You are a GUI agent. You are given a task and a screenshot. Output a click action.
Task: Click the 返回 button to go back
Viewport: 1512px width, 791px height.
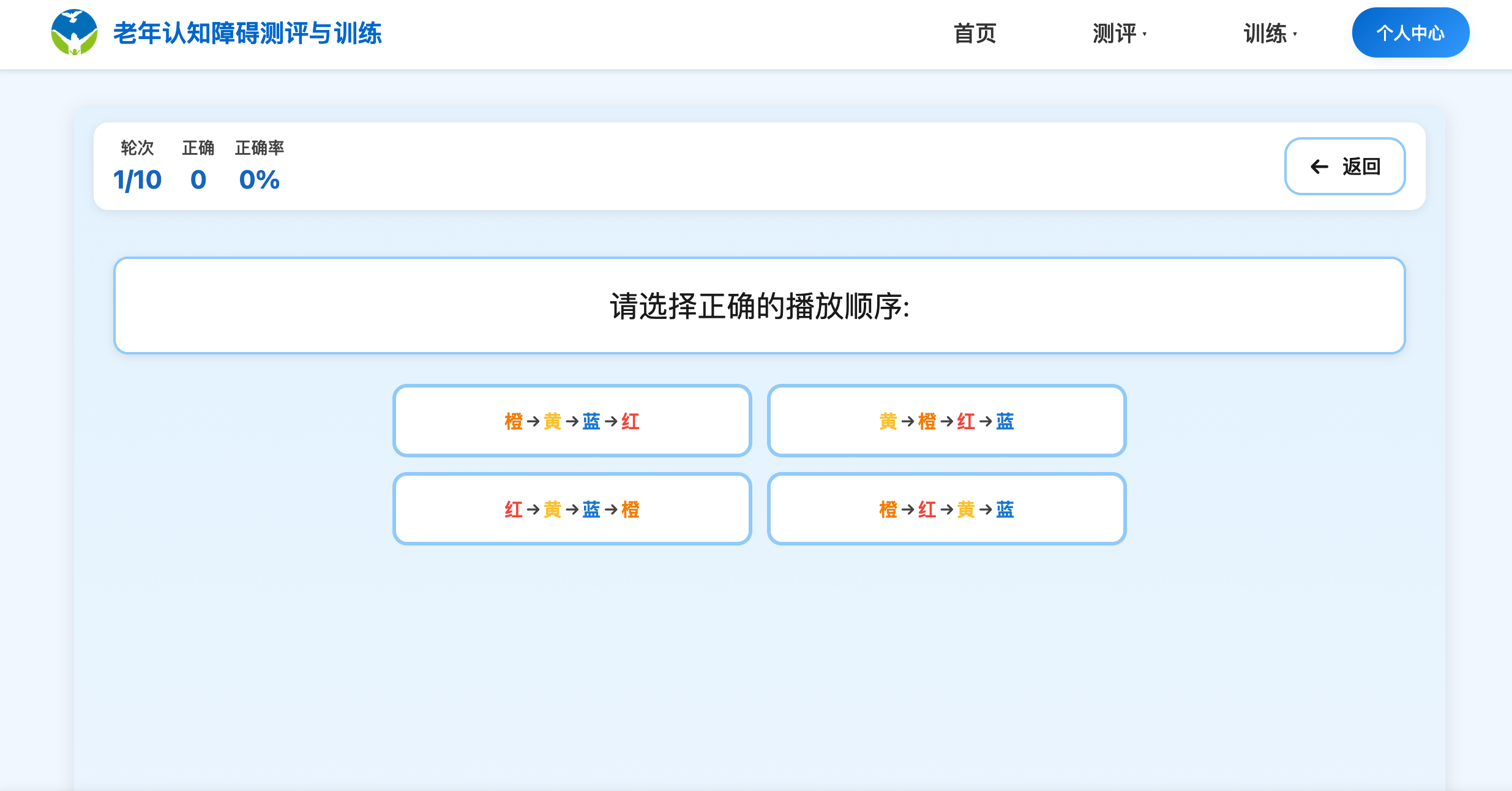[x=1345, y=167]
